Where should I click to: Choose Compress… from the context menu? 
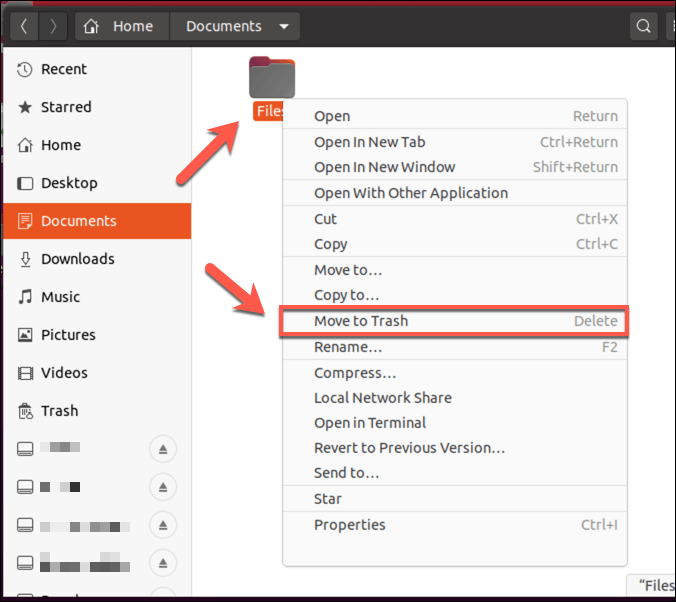[x=355, y=373]
